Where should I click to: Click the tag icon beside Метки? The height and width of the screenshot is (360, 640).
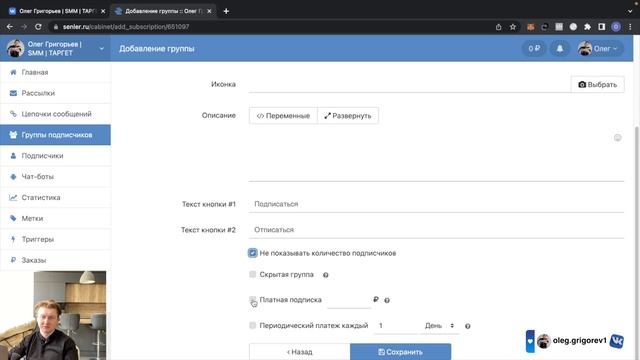(13, 218)
